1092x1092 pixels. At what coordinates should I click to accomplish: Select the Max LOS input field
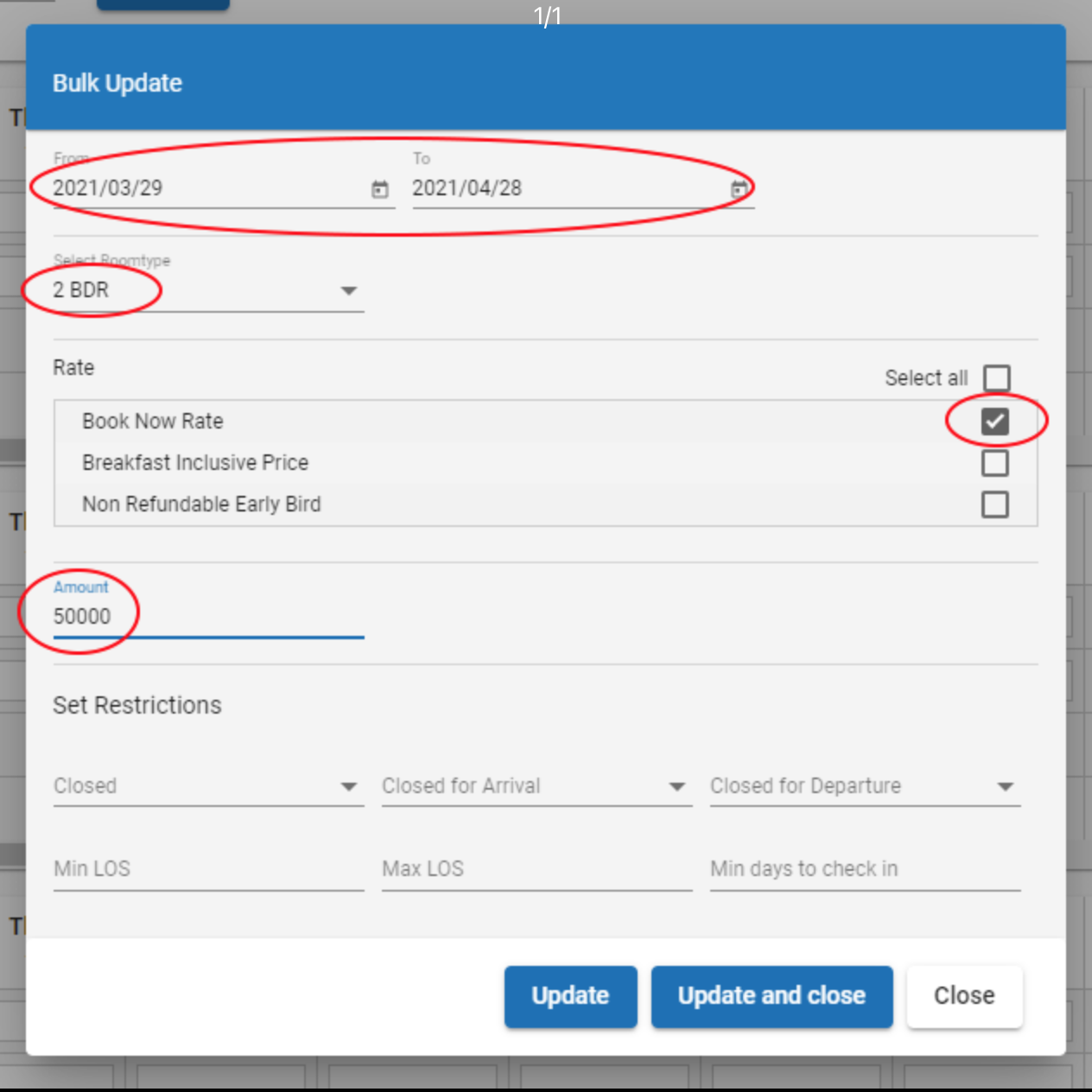536,869
